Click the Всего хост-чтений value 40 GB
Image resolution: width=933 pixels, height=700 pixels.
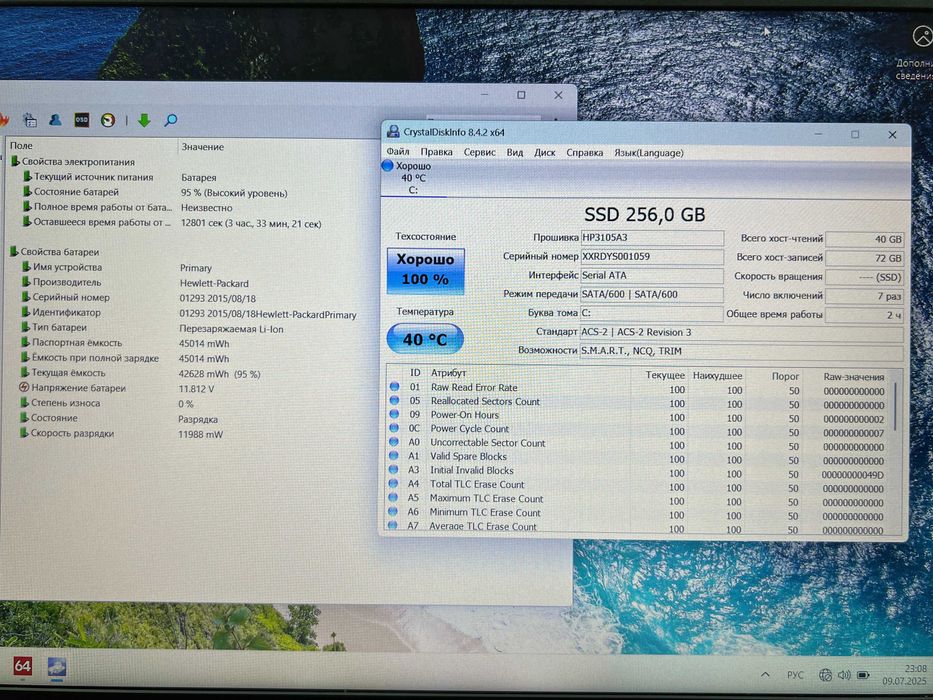[x=865, y=239]
